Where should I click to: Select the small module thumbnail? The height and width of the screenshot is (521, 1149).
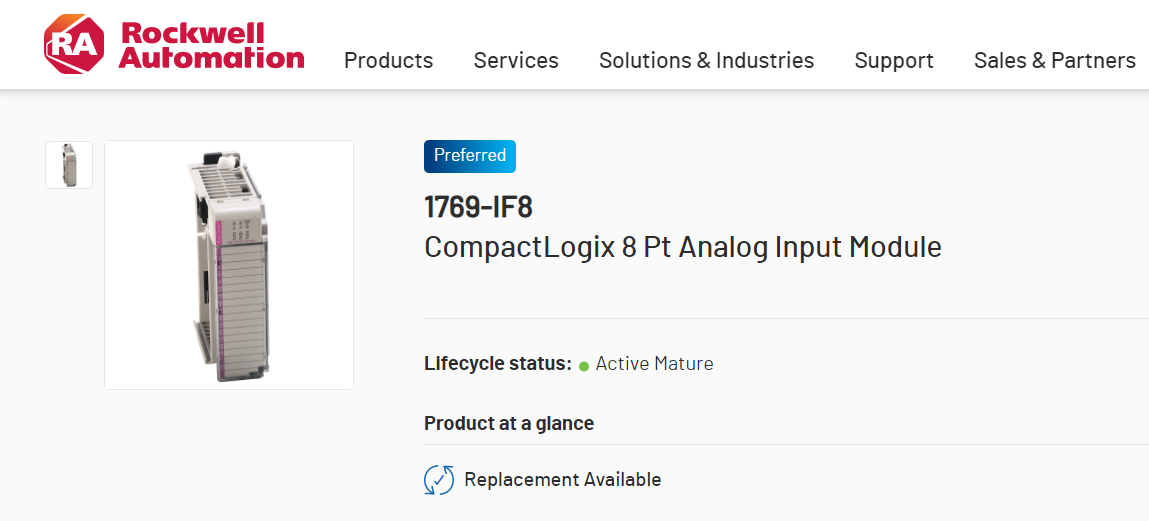tap(69, 165)
